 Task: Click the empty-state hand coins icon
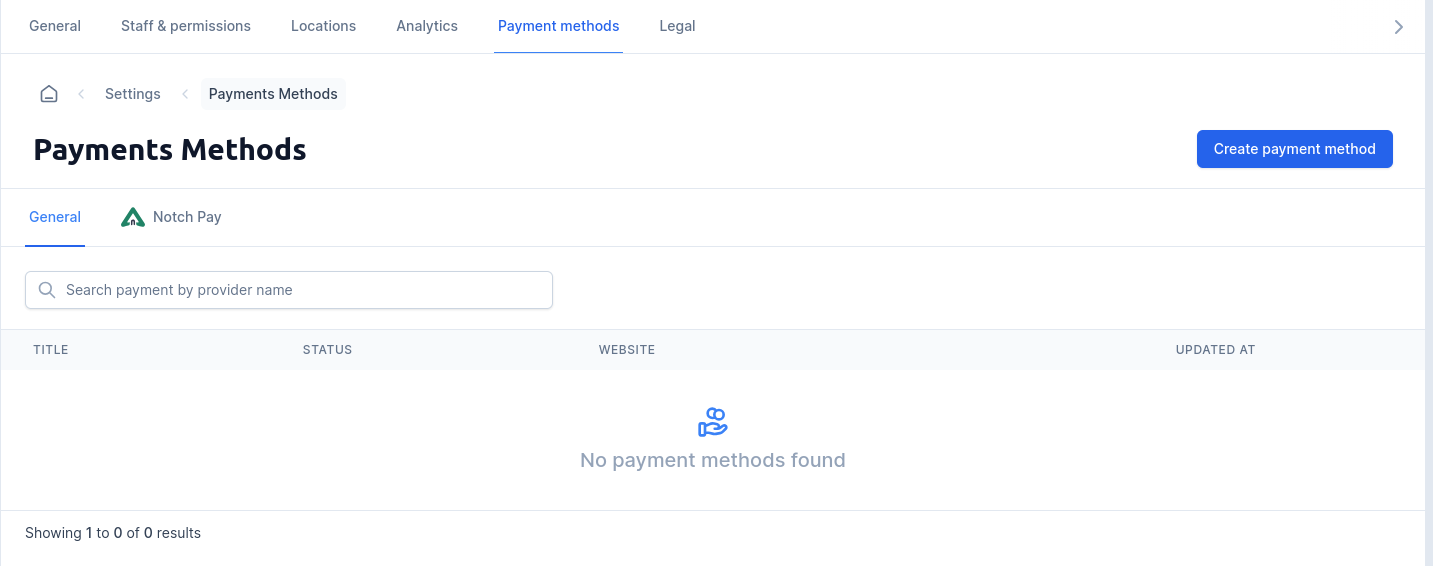pyautogui.click(x=713, y=422)
